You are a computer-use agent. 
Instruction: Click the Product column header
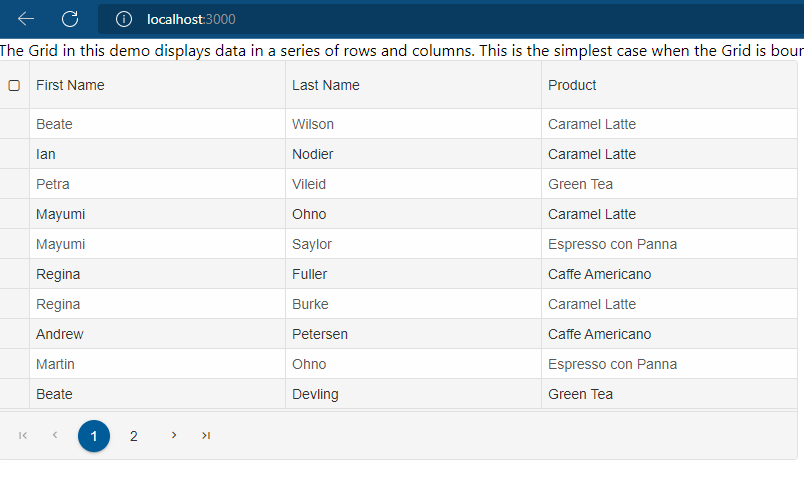(x=572, y=85)
